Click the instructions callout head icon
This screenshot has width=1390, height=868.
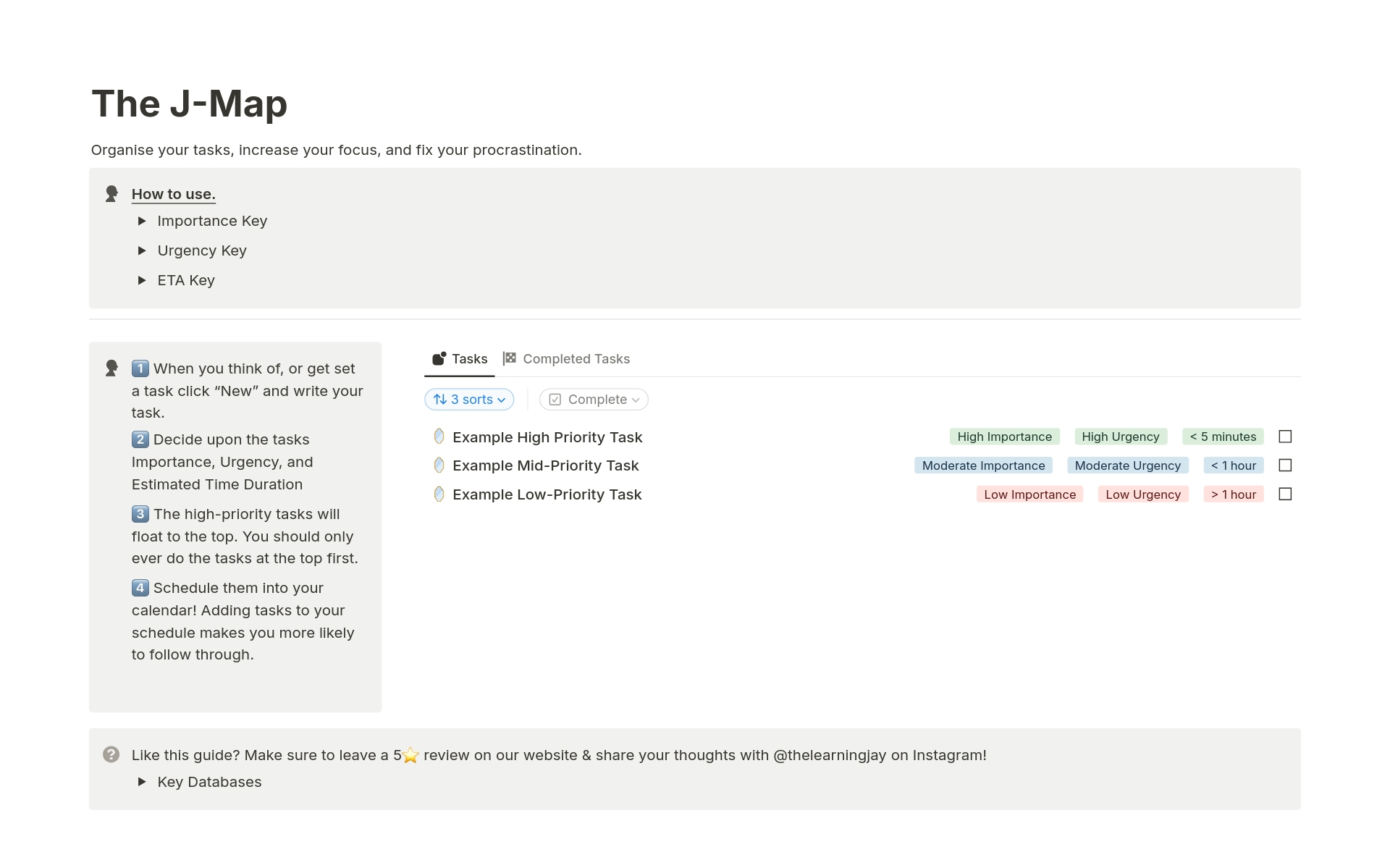click(111, 368)
